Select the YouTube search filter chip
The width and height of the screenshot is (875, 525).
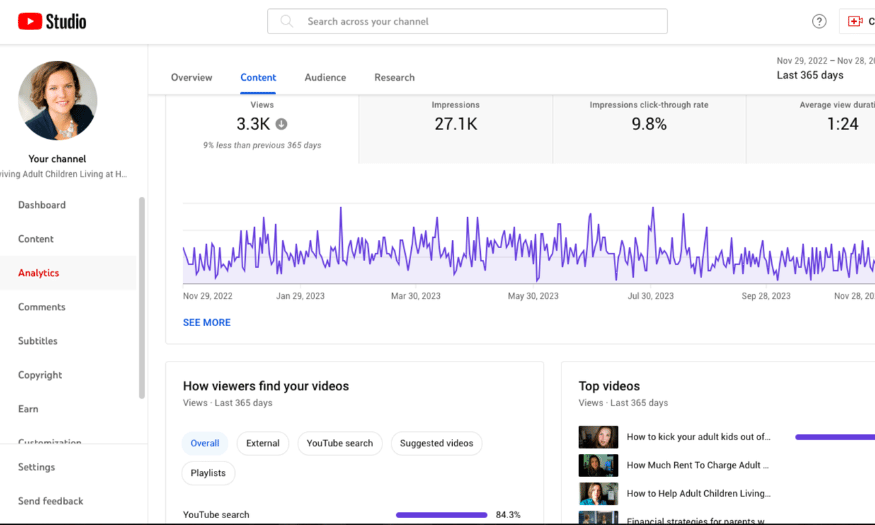[340, 443]
